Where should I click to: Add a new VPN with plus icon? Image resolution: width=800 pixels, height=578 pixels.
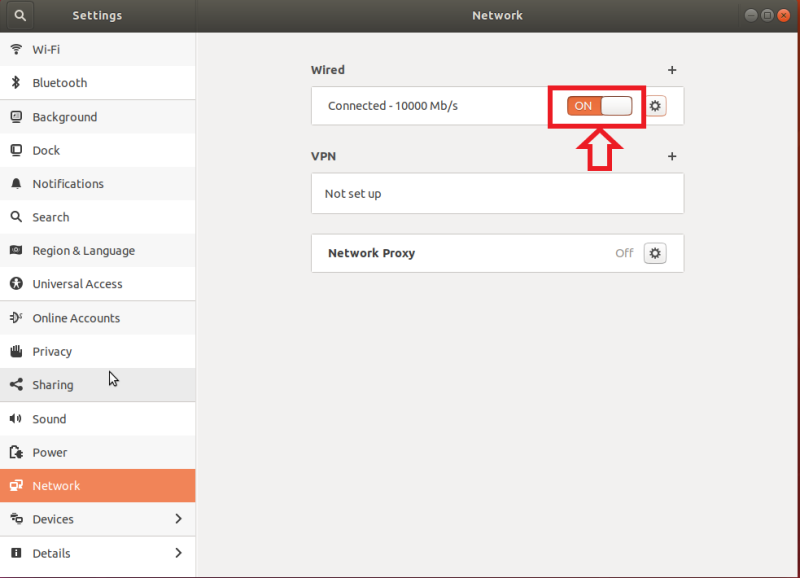[x=672, y=157]
